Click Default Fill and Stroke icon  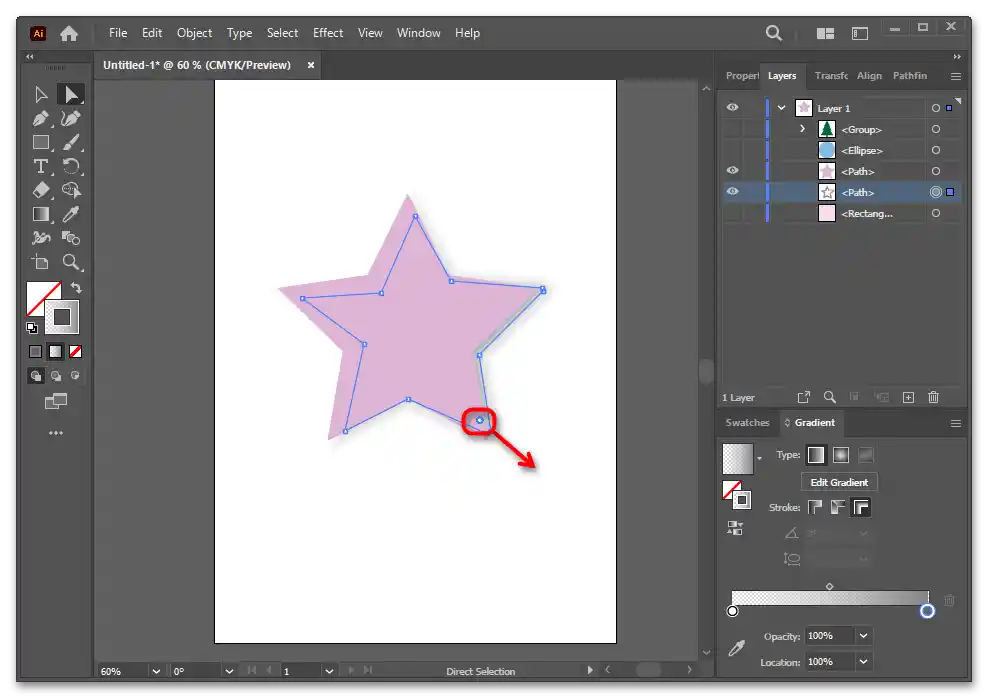click(32, 328)
